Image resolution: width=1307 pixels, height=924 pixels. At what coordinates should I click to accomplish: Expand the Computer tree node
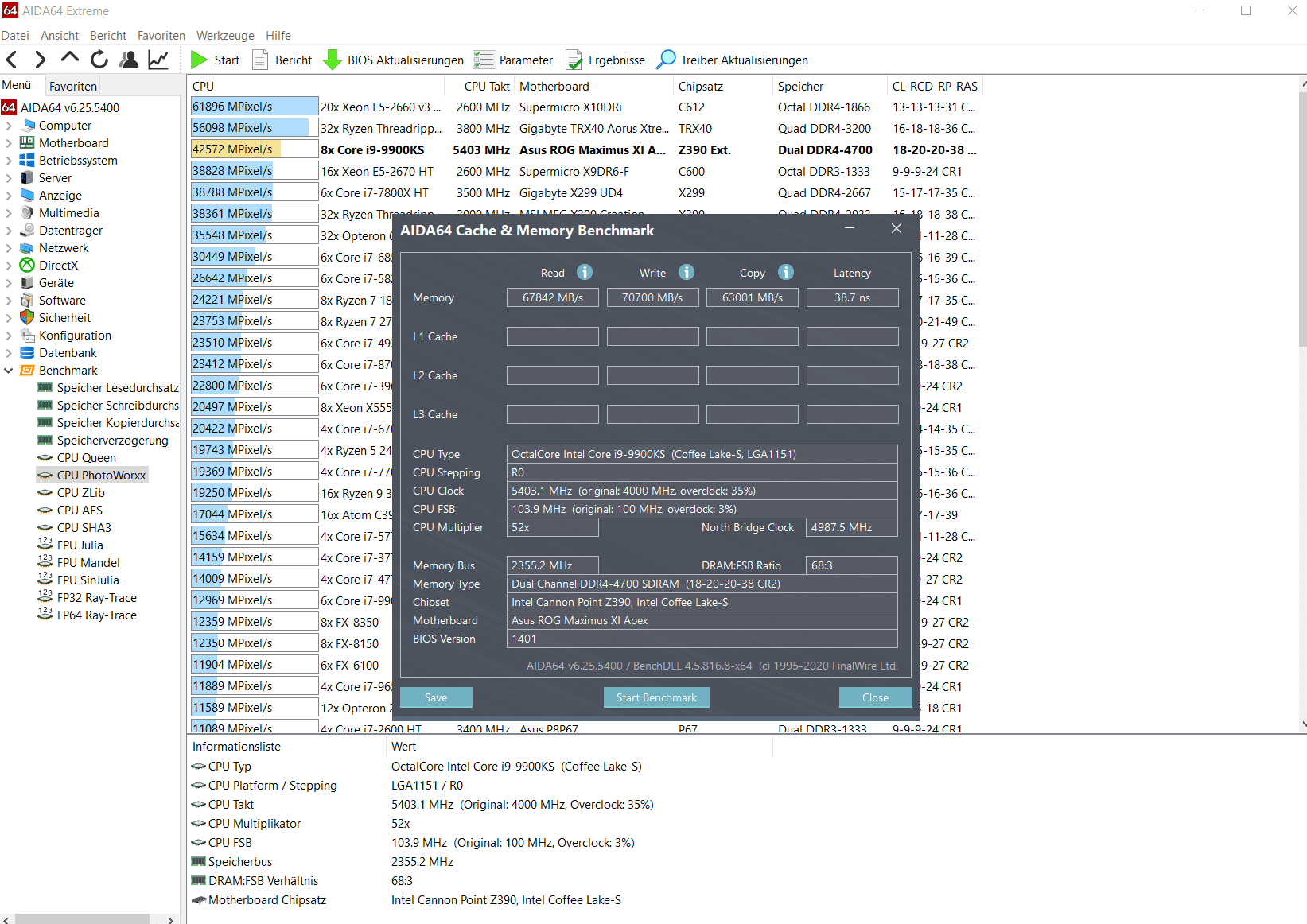[9, 125]
